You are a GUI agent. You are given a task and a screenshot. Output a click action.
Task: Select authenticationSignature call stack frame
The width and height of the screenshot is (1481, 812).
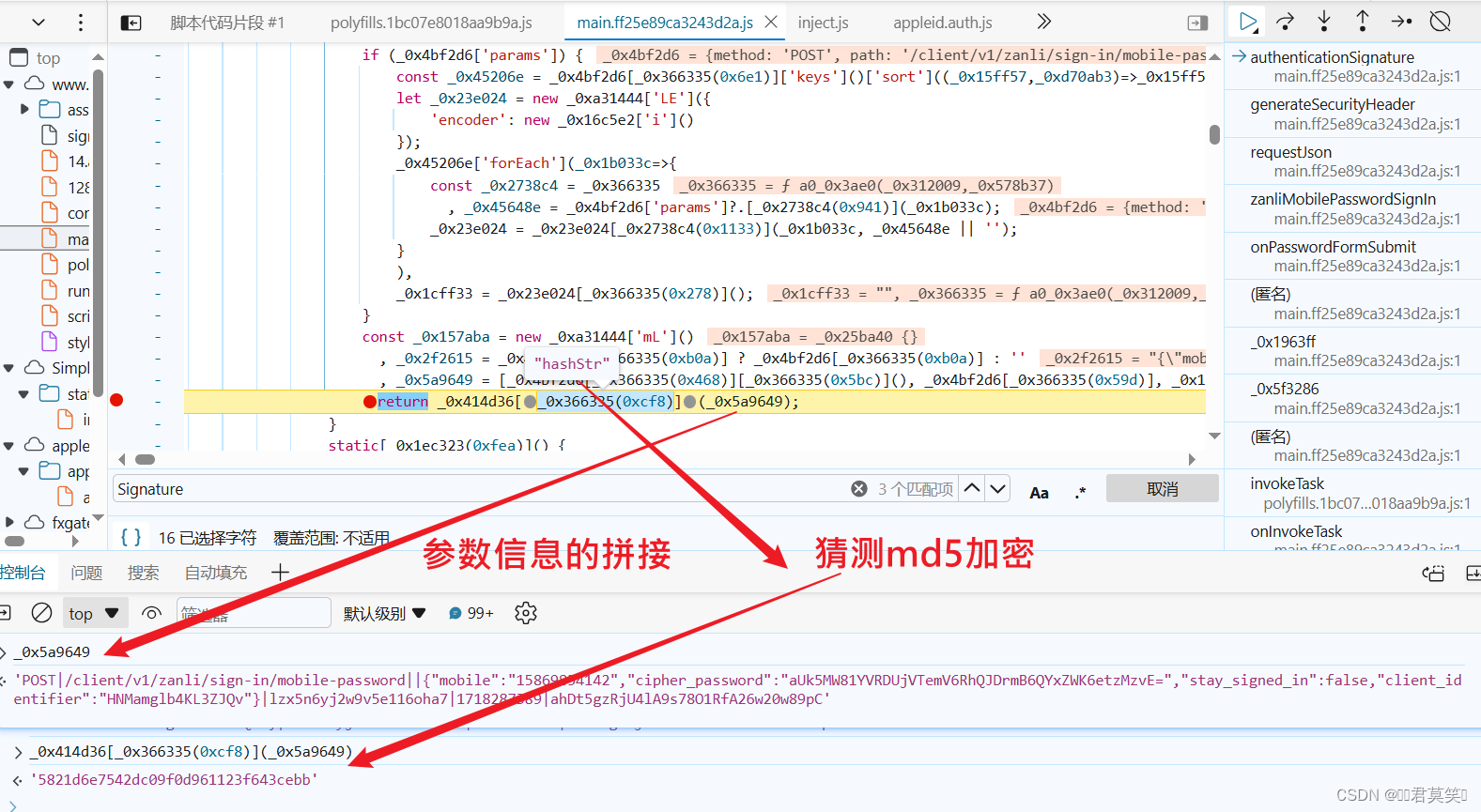[1353, 67]
